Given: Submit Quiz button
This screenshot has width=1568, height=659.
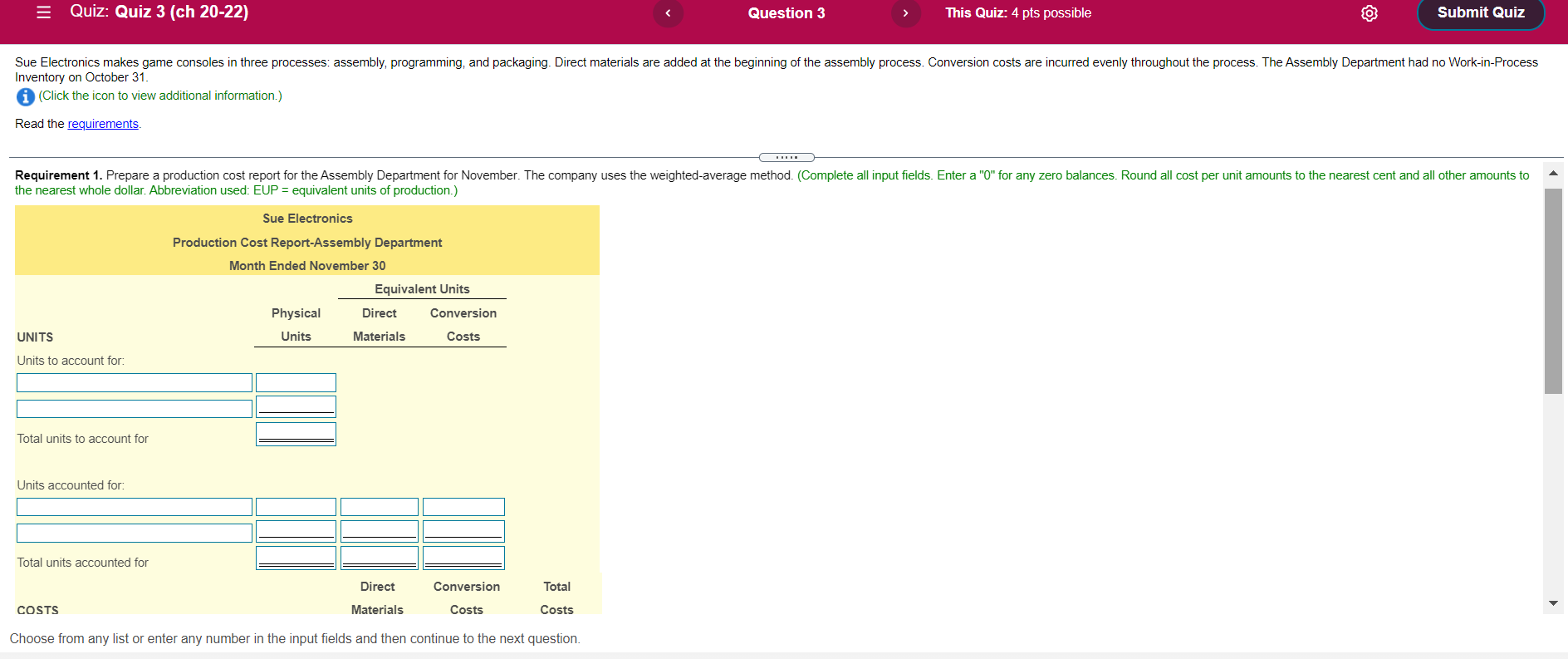Looking at the screenshot, I should (1481, 13).
